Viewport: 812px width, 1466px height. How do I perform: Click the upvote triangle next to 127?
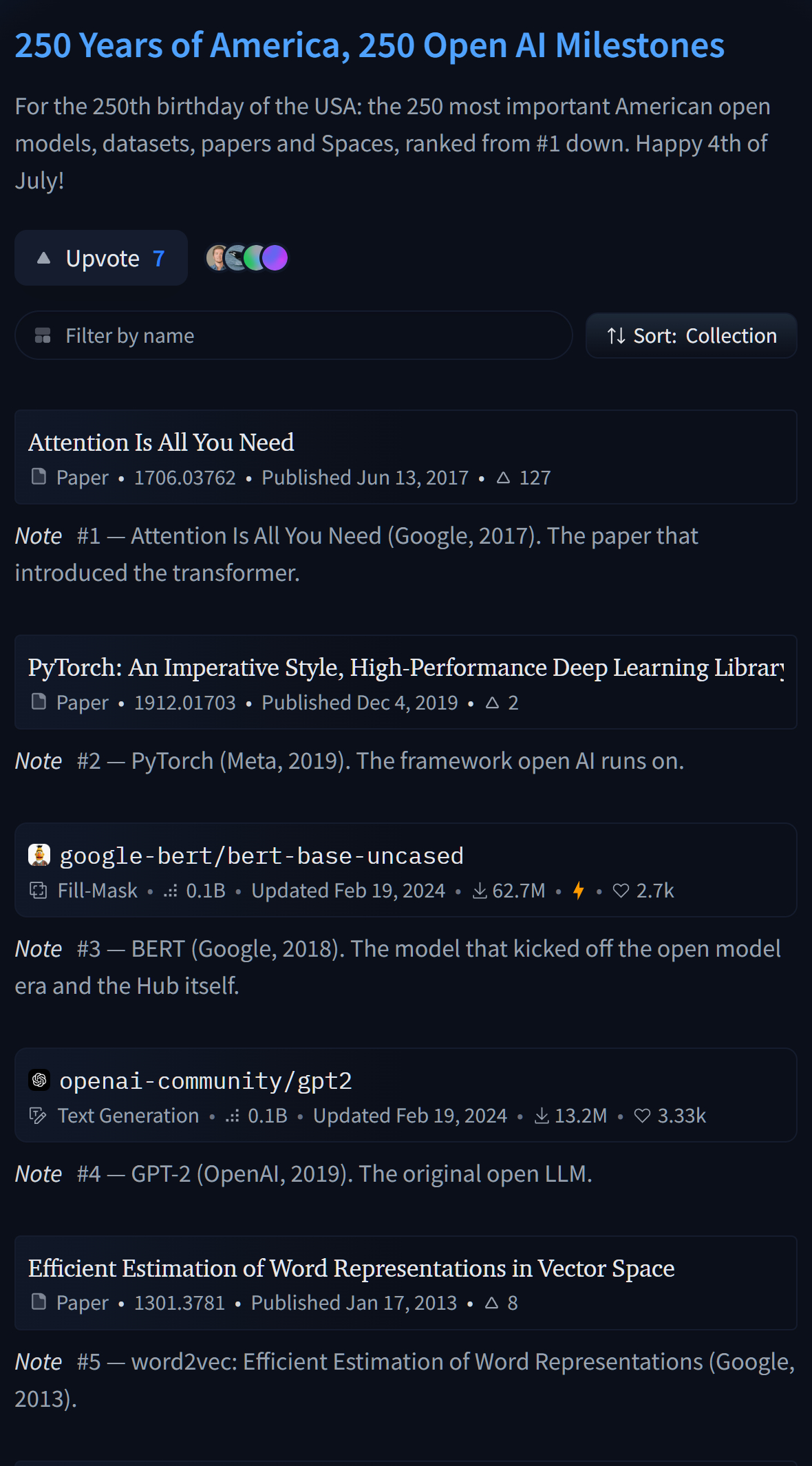[x=503, y=477]
